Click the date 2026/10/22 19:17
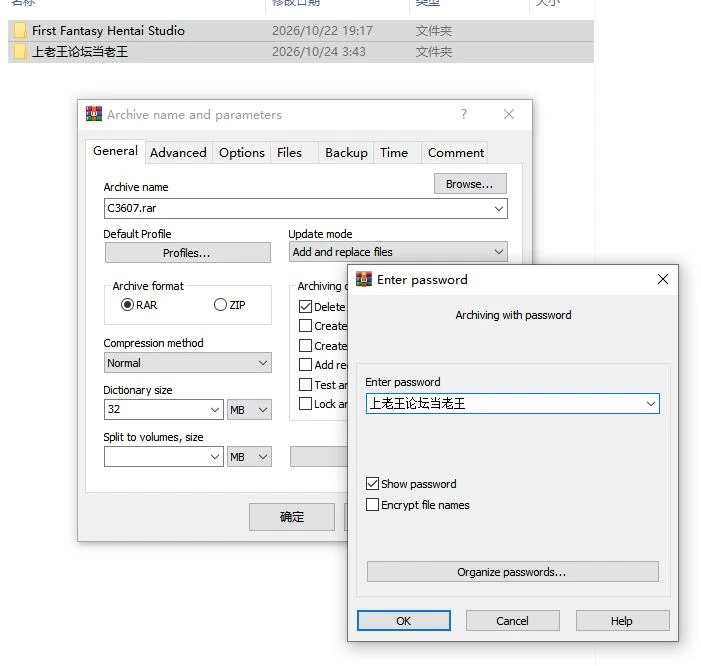This screenshot has width=701, height=666. tap(322, 30)
